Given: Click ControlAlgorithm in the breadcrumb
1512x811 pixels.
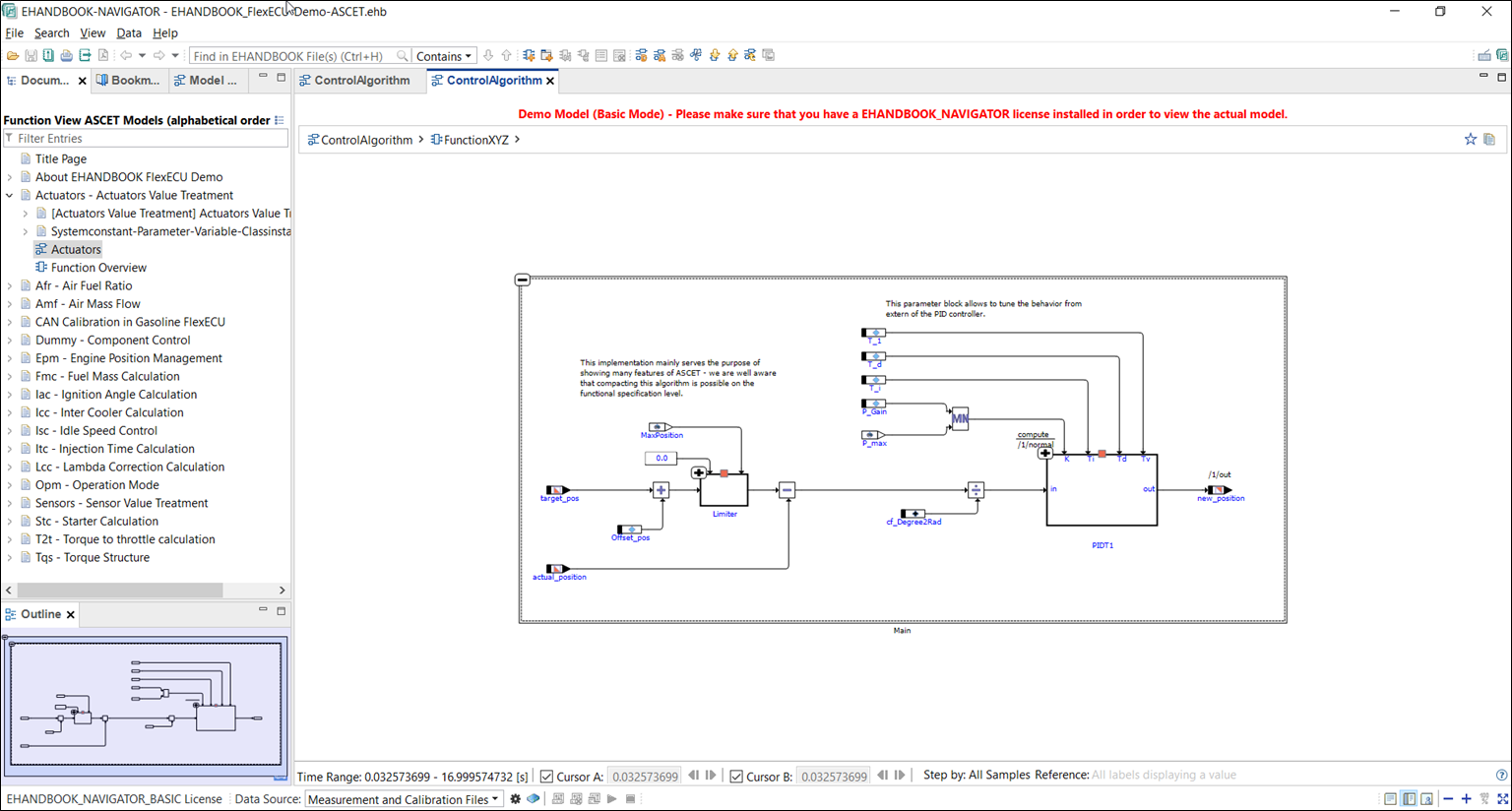Looking at the screenshot, I should [x=366, y=140].
